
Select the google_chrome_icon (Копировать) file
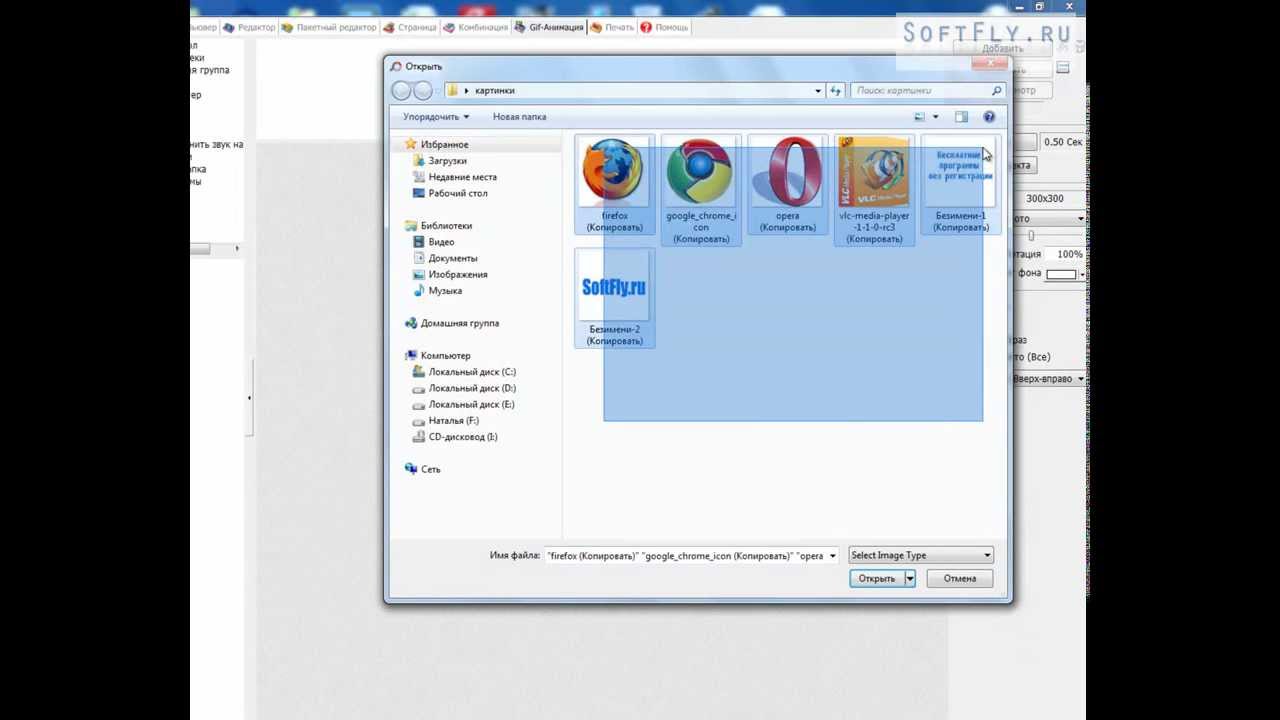click(701, 190)
